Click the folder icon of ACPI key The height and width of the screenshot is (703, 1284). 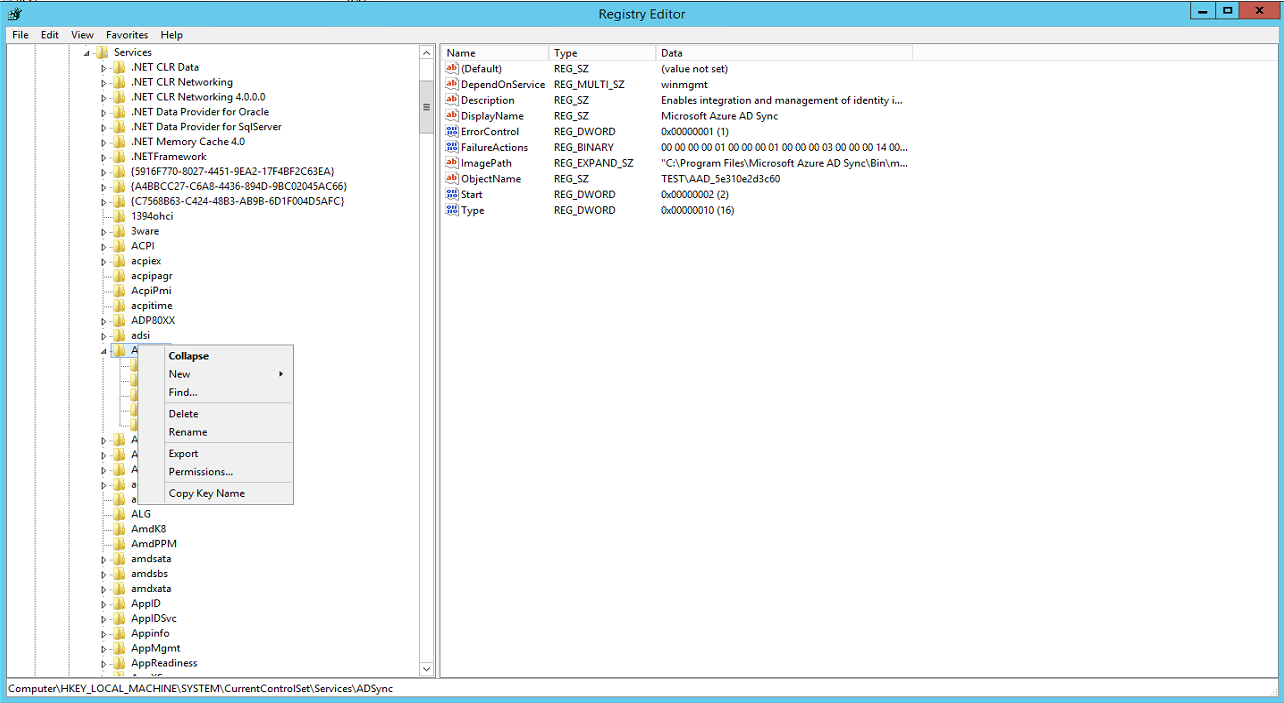tap(119, 246)
